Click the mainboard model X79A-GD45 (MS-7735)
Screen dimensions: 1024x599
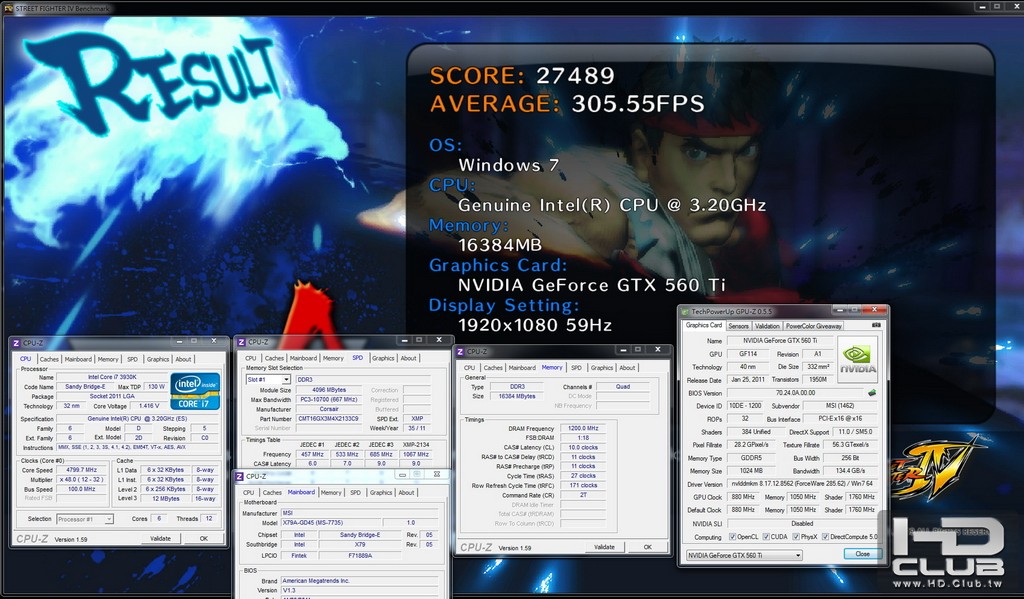tap(330, 523)
